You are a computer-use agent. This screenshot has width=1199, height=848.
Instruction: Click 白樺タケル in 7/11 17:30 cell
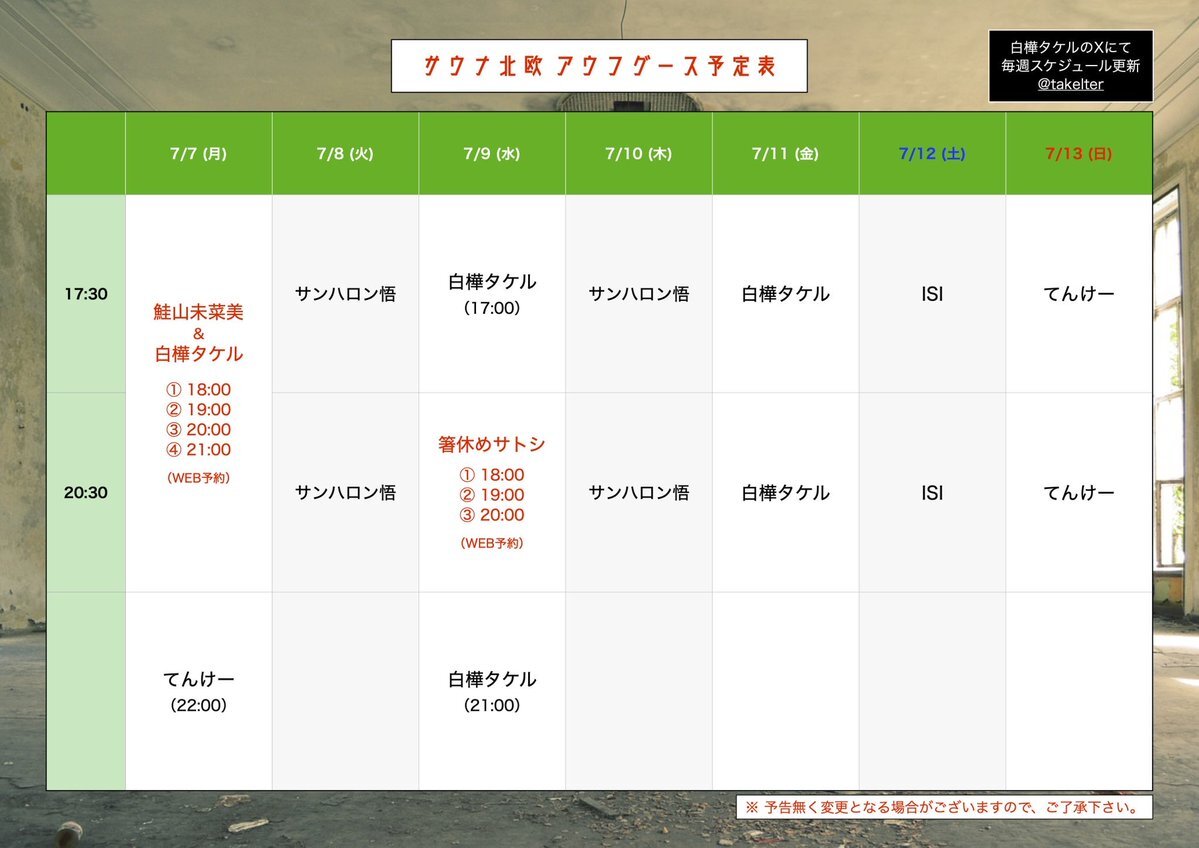click(x=785, y=294)
